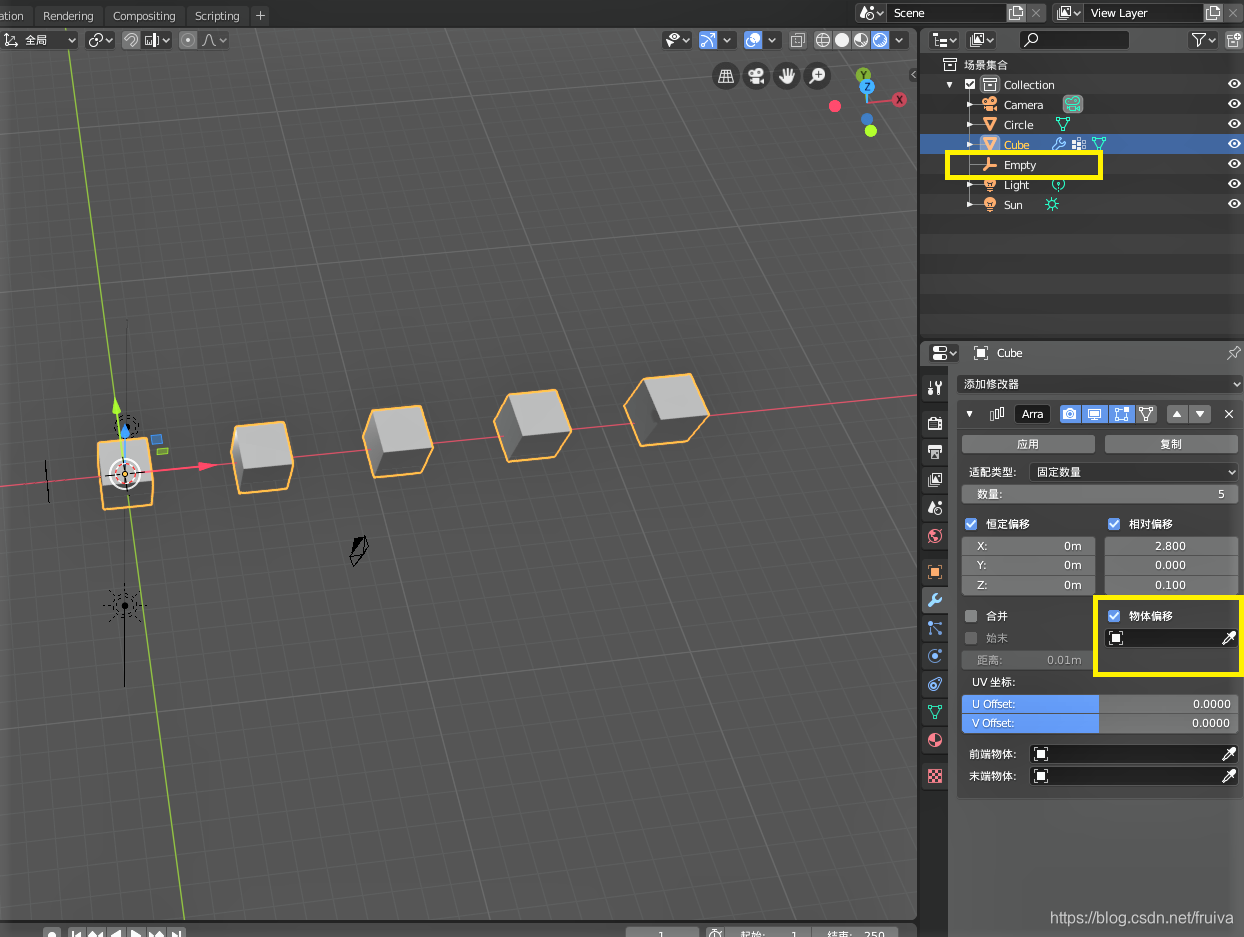Add a new workspace tab

coord(260,15)
